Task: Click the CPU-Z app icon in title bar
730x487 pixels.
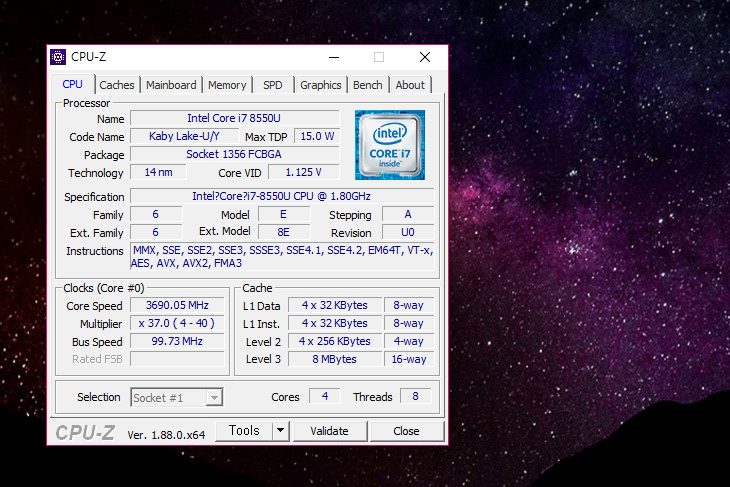Action: pos(58,57)
